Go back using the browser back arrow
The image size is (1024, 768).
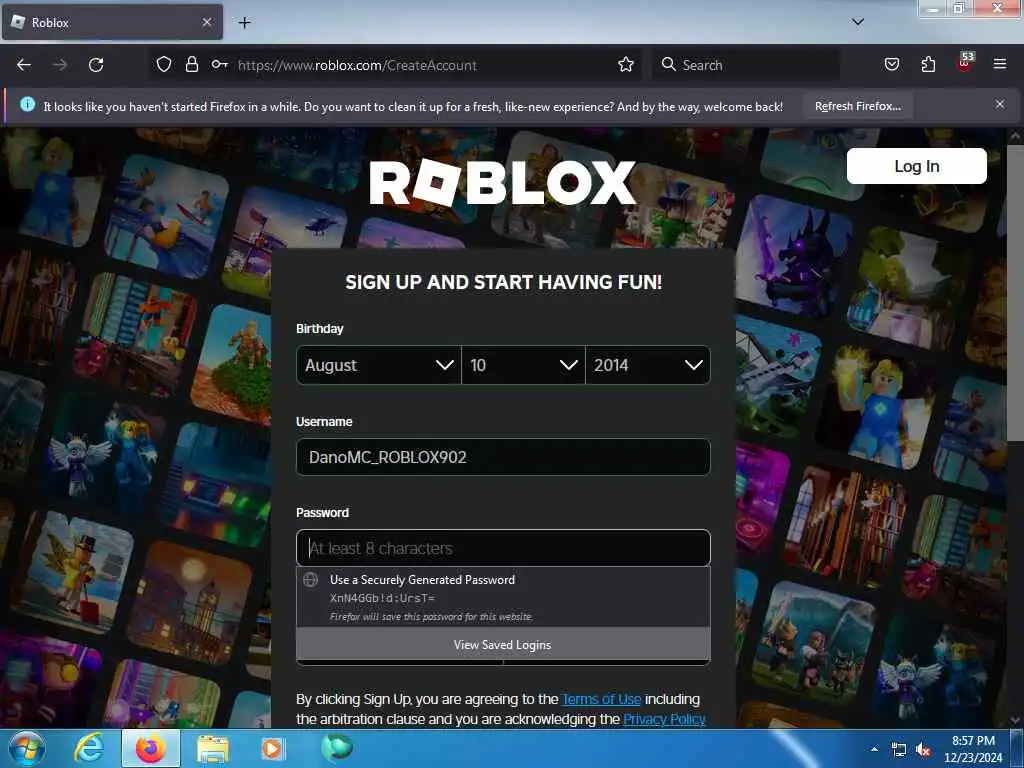click(x=24, y=65)
